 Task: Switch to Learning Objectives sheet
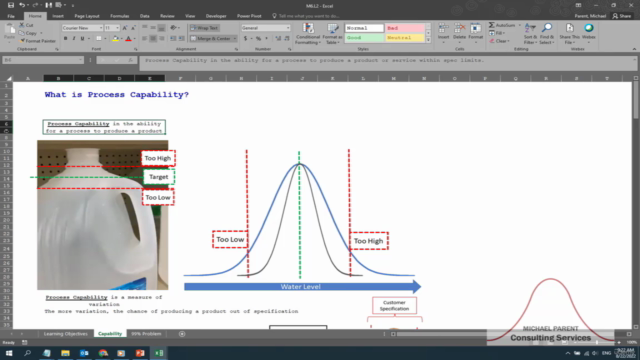(x=66, y=334)
